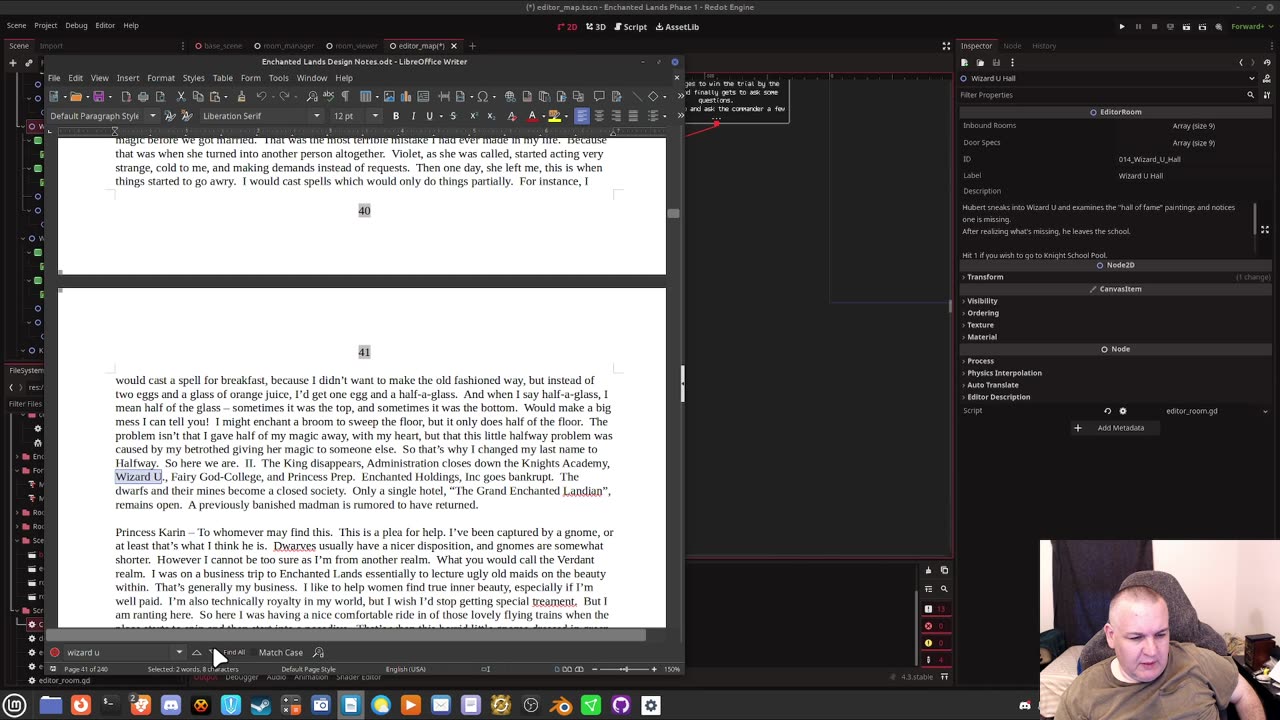The image size is (1280, 720).
Task: Open the Inbound Rooms array value
Action: point(1194,126)
